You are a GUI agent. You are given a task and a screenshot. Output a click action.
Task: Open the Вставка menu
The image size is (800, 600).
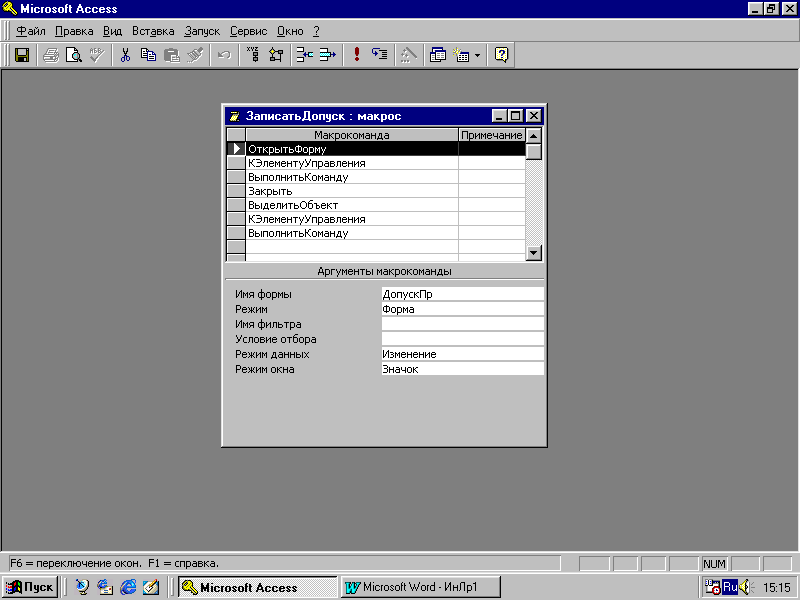pos(153,31)
